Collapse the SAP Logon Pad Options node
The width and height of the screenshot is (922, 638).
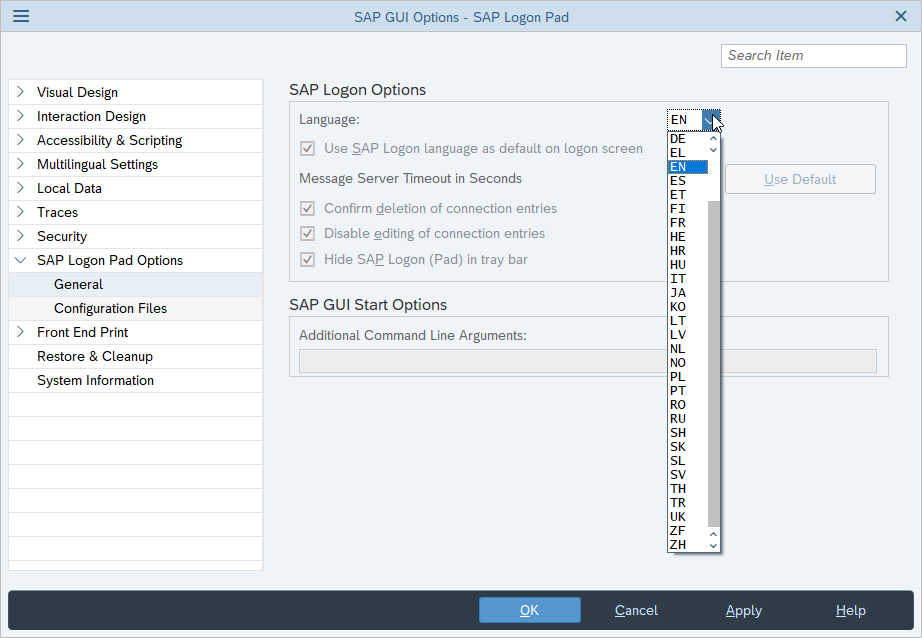21,260
